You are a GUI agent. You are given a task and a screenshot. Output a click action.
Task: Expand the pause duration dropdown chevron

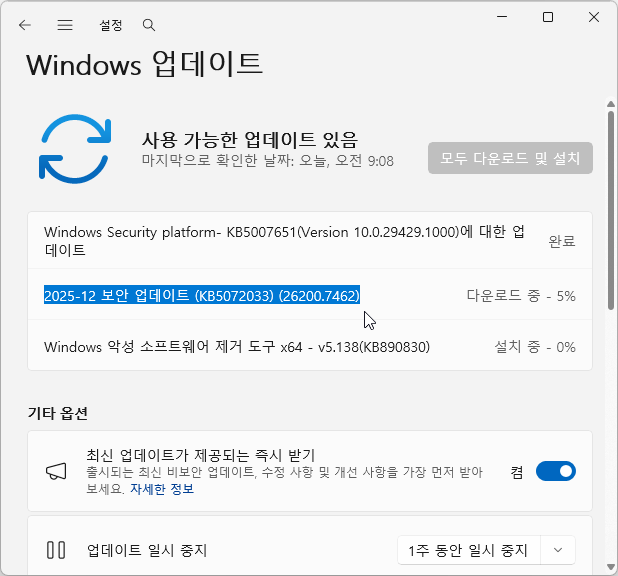point(558,550)
